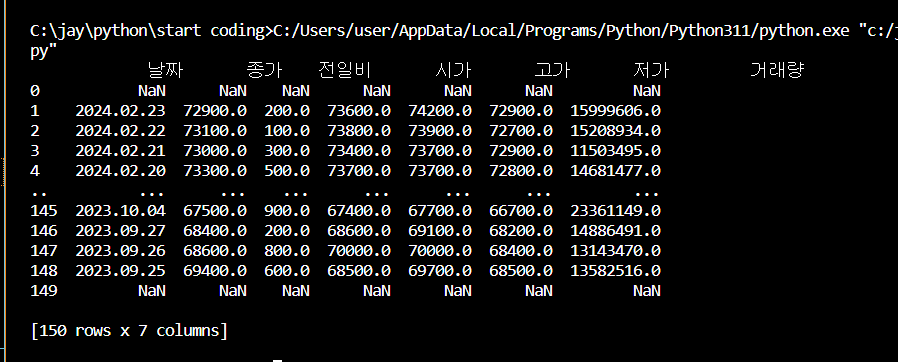The height and width of the screenshot is (362, 898).
Task: Click the change value 900.0
Action: click(287, 211)
